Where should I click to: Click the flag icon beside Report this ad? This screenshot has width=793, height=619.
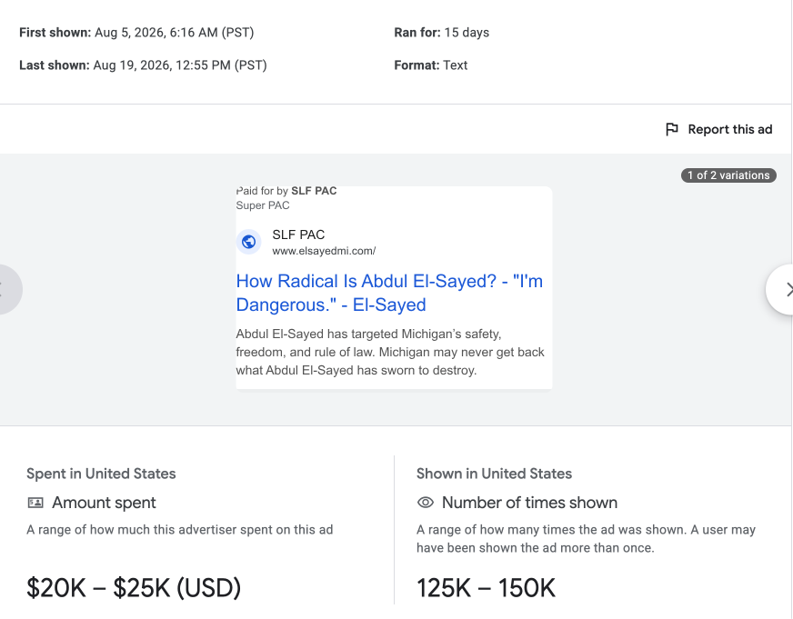672,129
